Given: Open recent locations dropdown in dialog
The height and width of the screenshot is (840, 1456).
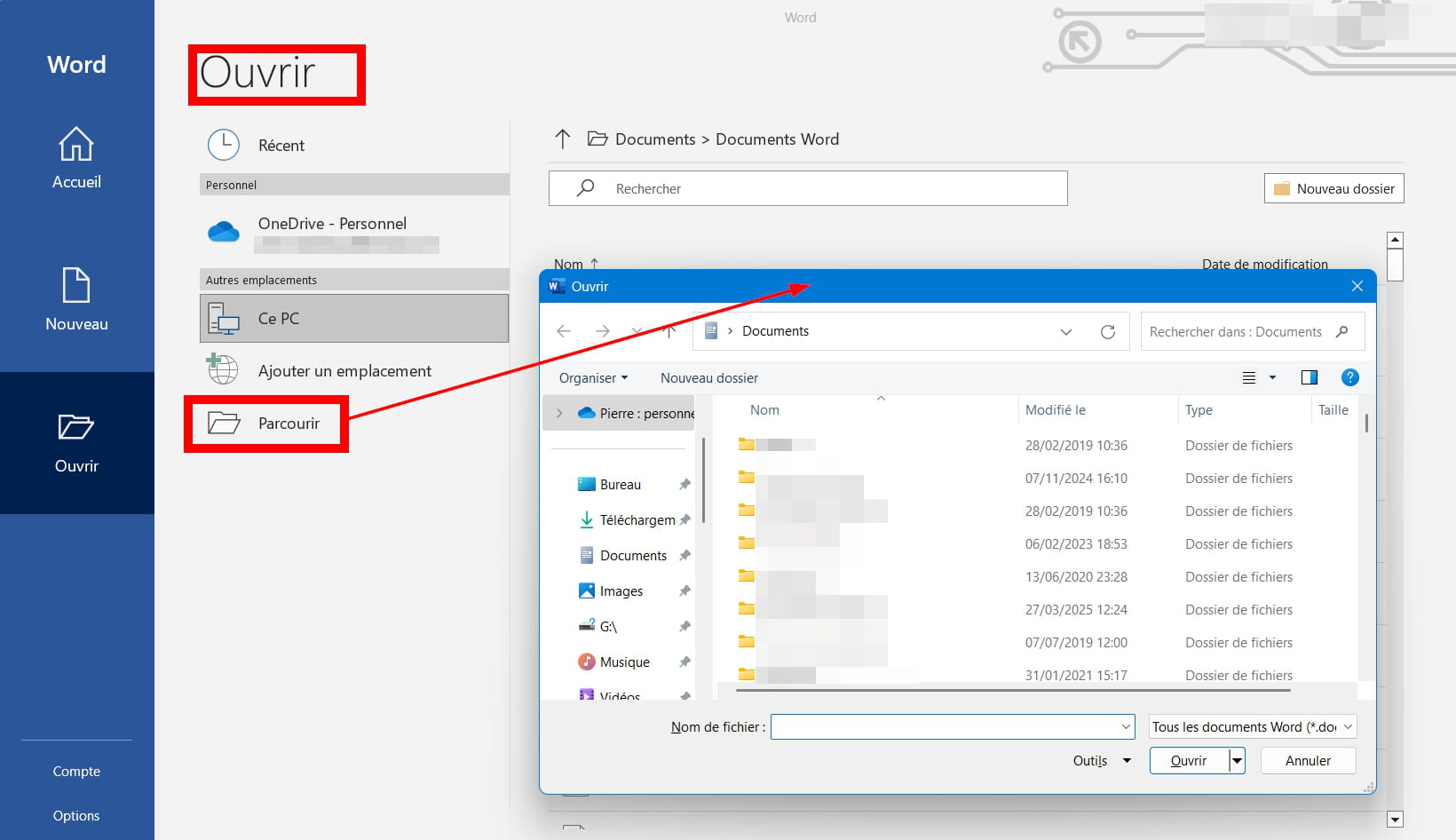Looking at the screenshot, I should tap(637, 331).
